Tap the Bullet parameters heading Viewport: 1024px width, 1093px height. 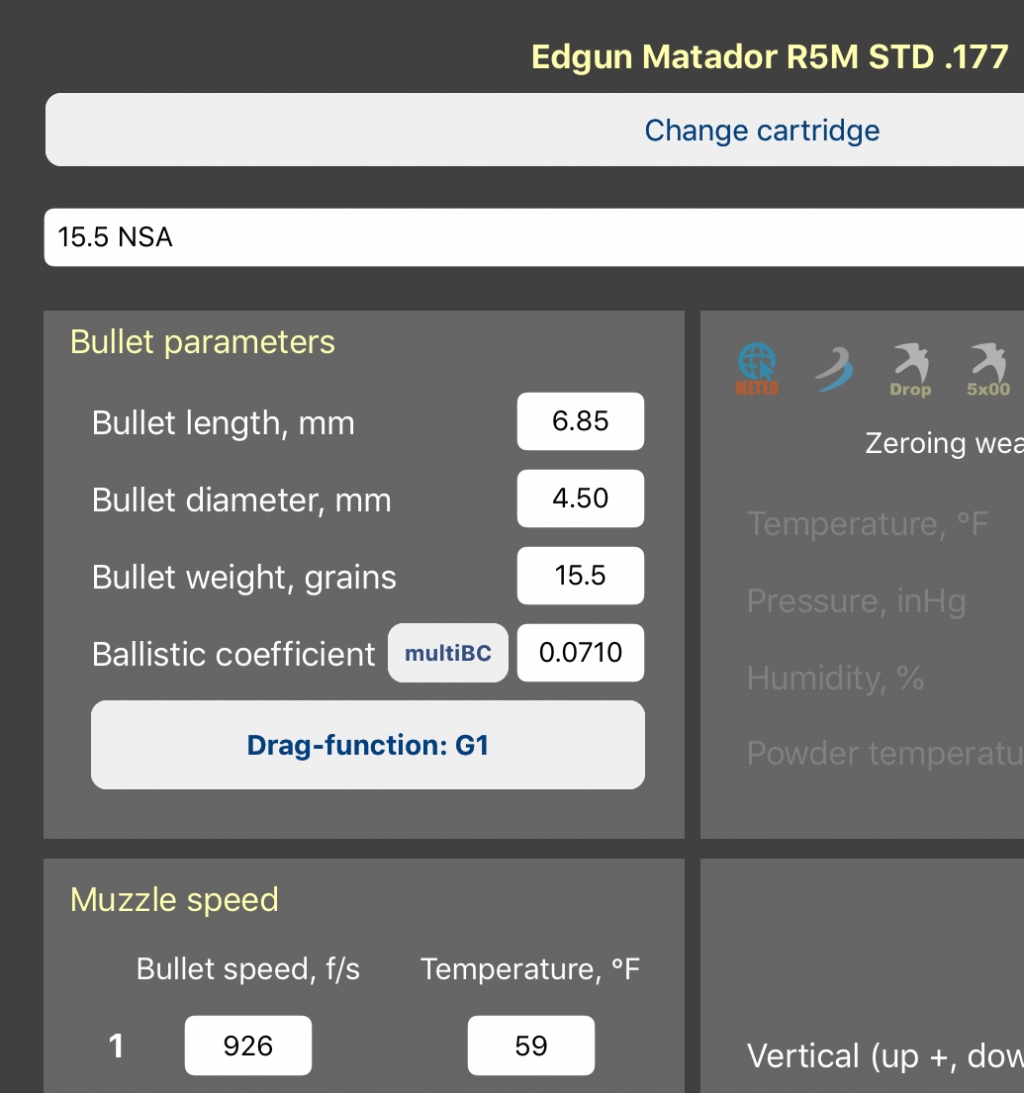(x=202, y=342)
